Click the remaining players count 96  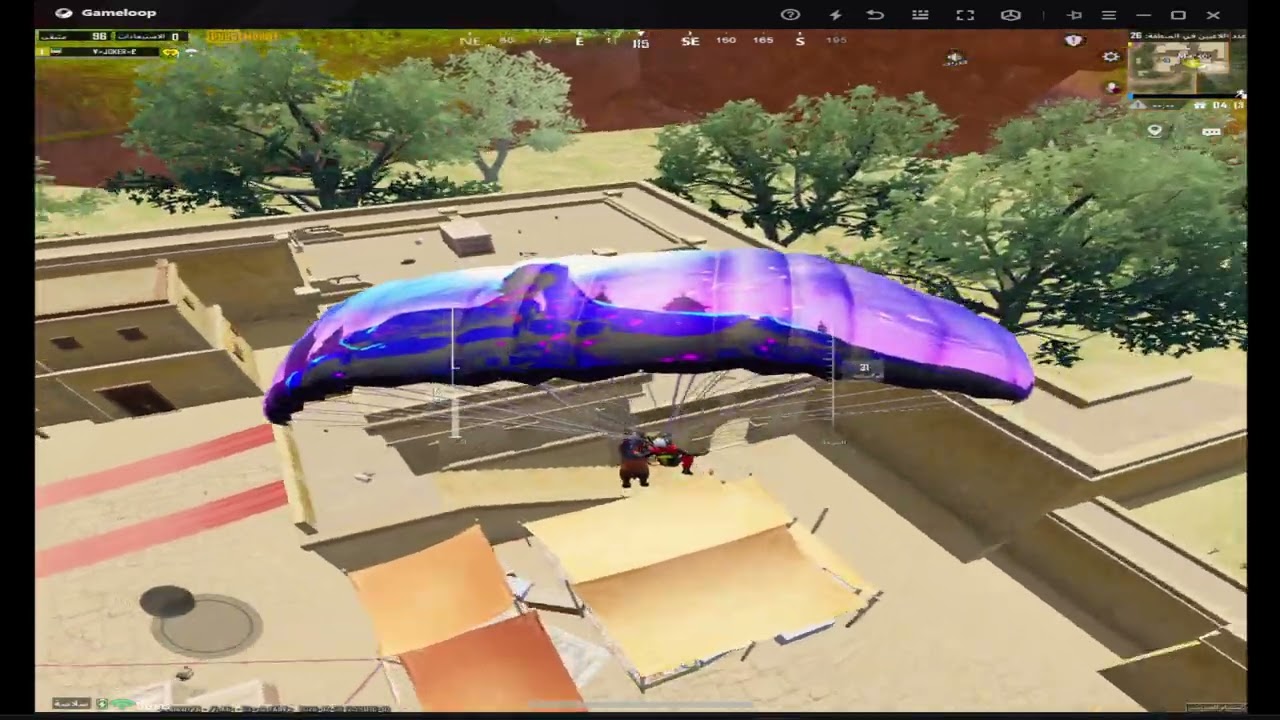pos(99,37)
